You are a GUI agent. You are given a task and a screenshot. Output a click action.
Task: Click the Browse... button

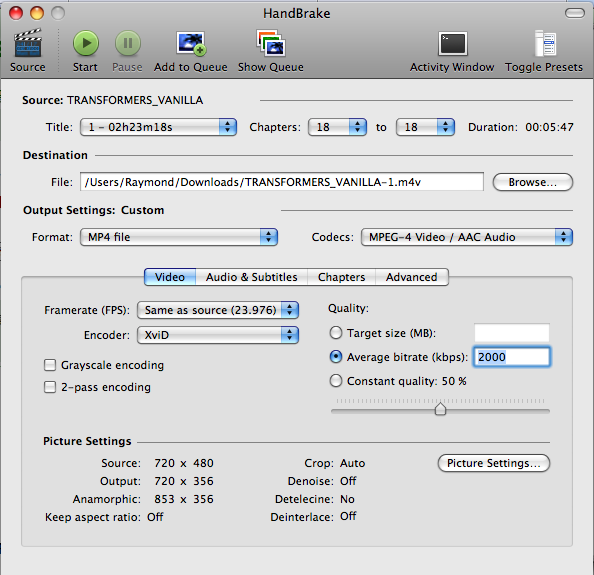tap(533, 182)
